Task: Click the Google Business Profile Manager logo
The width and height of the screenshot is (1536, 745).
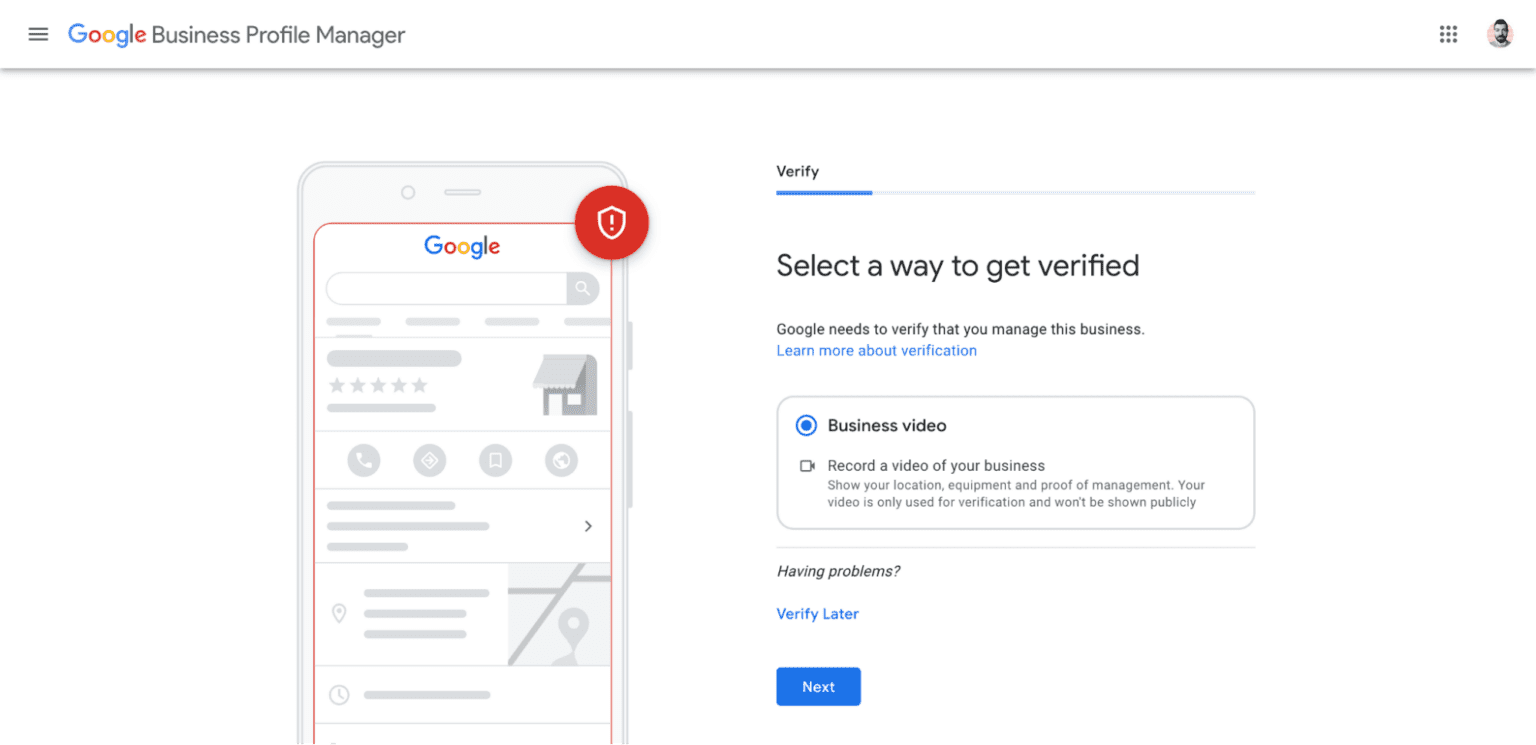Action: [x=236, y=35]
